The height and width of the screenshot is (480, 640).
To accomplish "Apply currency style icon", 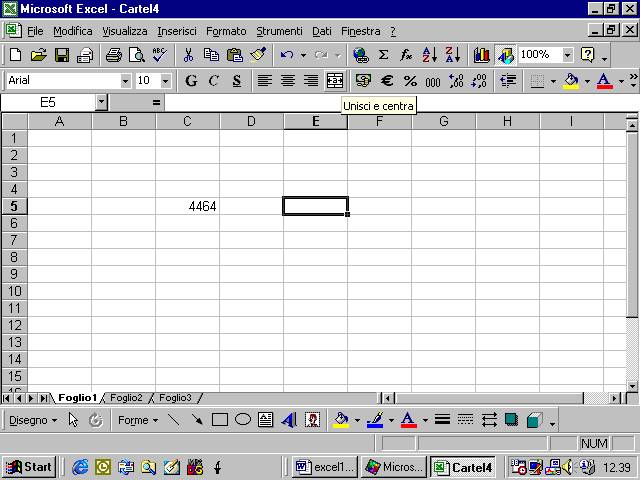I will click(x=363, y=81).
